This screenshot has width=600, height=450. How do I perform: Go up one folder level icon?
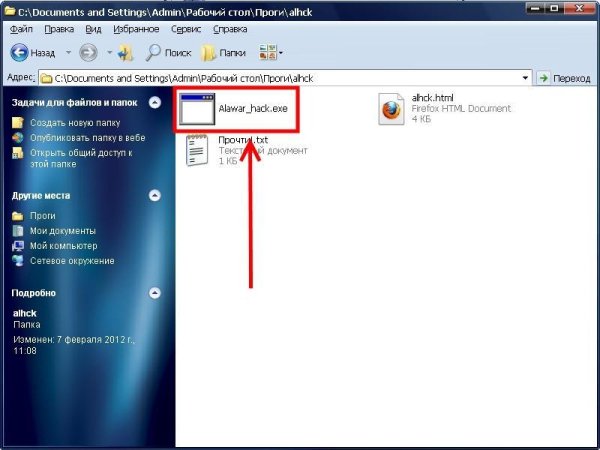126,52
